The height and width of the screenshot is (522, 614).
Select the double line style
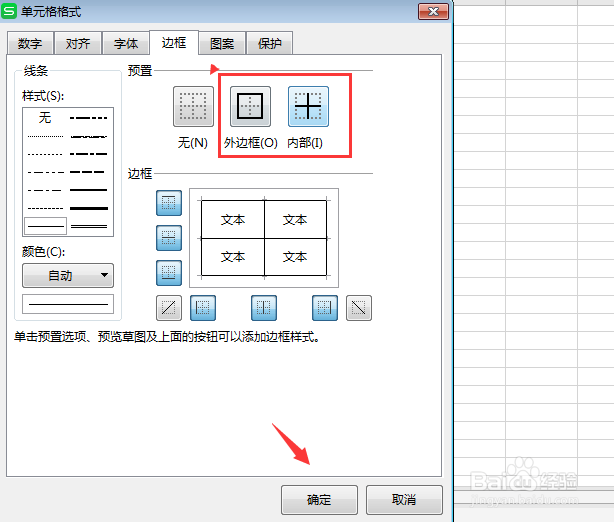click(88, 226)
